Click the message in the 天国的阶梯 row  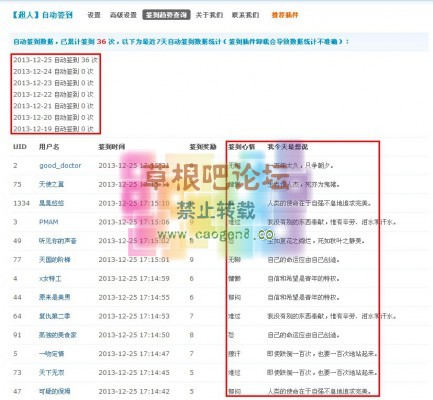pyautogui.click(x=303, y=259)
